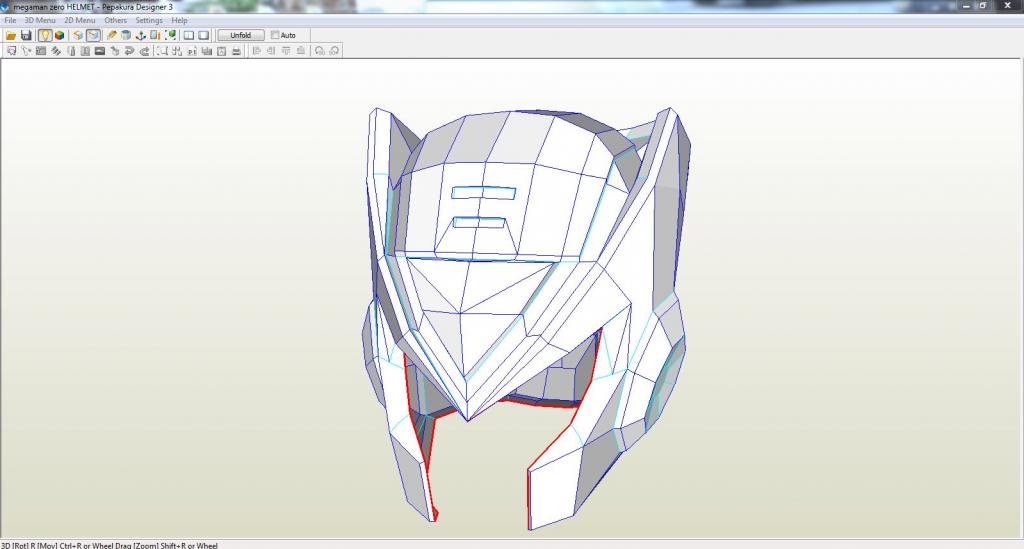This screenshot has height=549, width=1024.
Task: Click the 3D helmet model in viewport
Action: [x=526, y=318]
